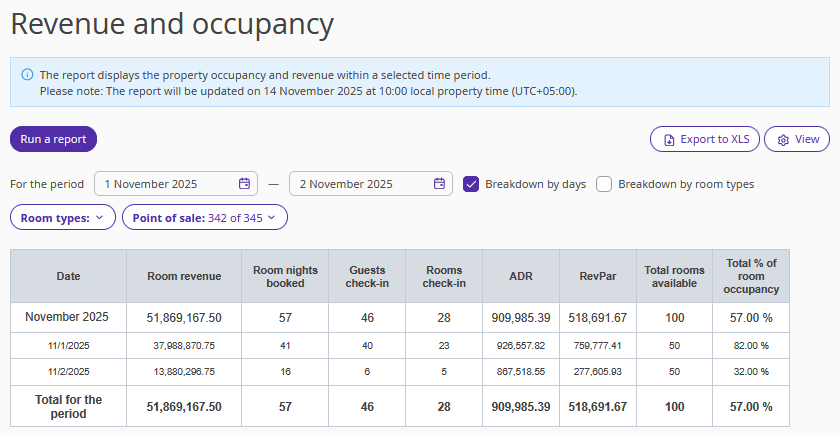Image resolution: width=840 pixels, height=435 pixels.
Task: Open the calendar icon for the end date
Action: (439, 184)
